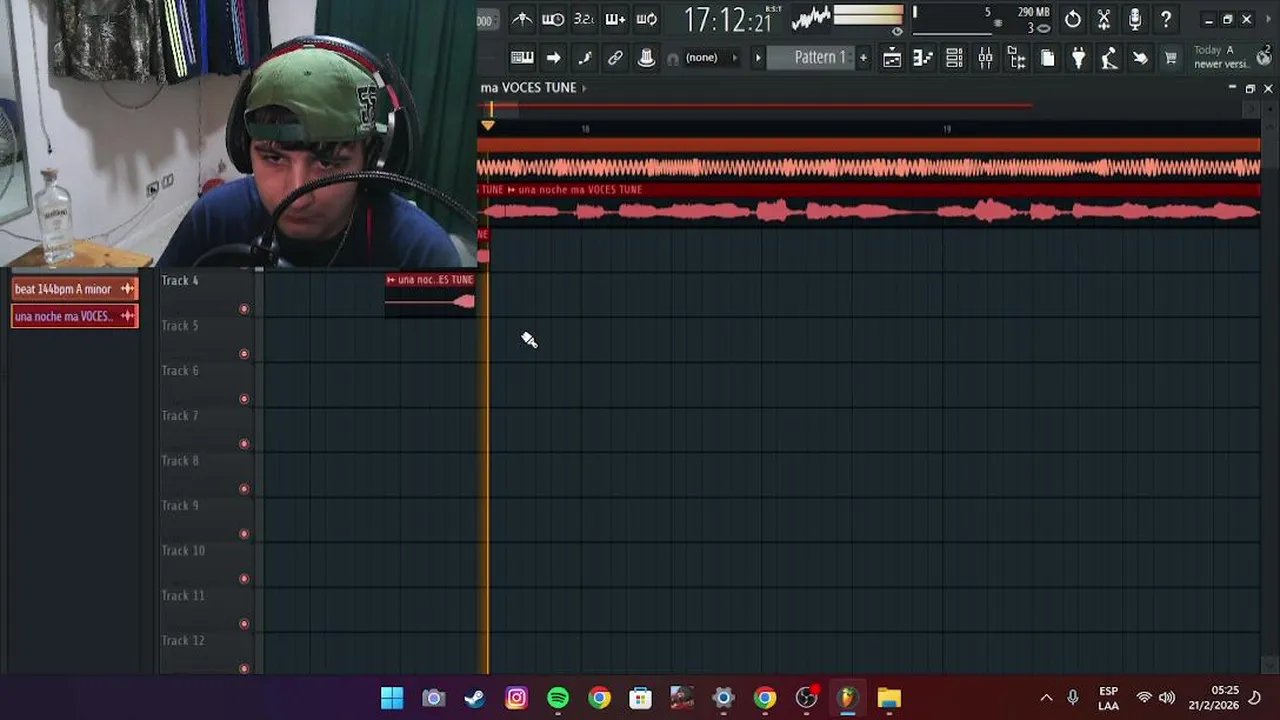1280x720 pixels.
Task: Toggle step editing mode
Action: tap(584, 58)
